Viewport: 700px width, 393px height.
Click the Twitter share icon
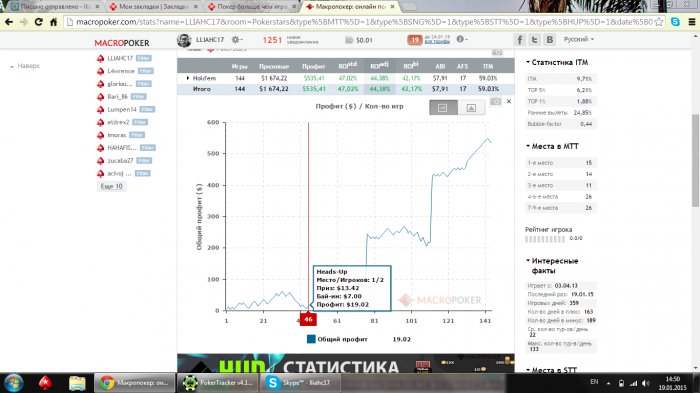click(x=534, y=40)
